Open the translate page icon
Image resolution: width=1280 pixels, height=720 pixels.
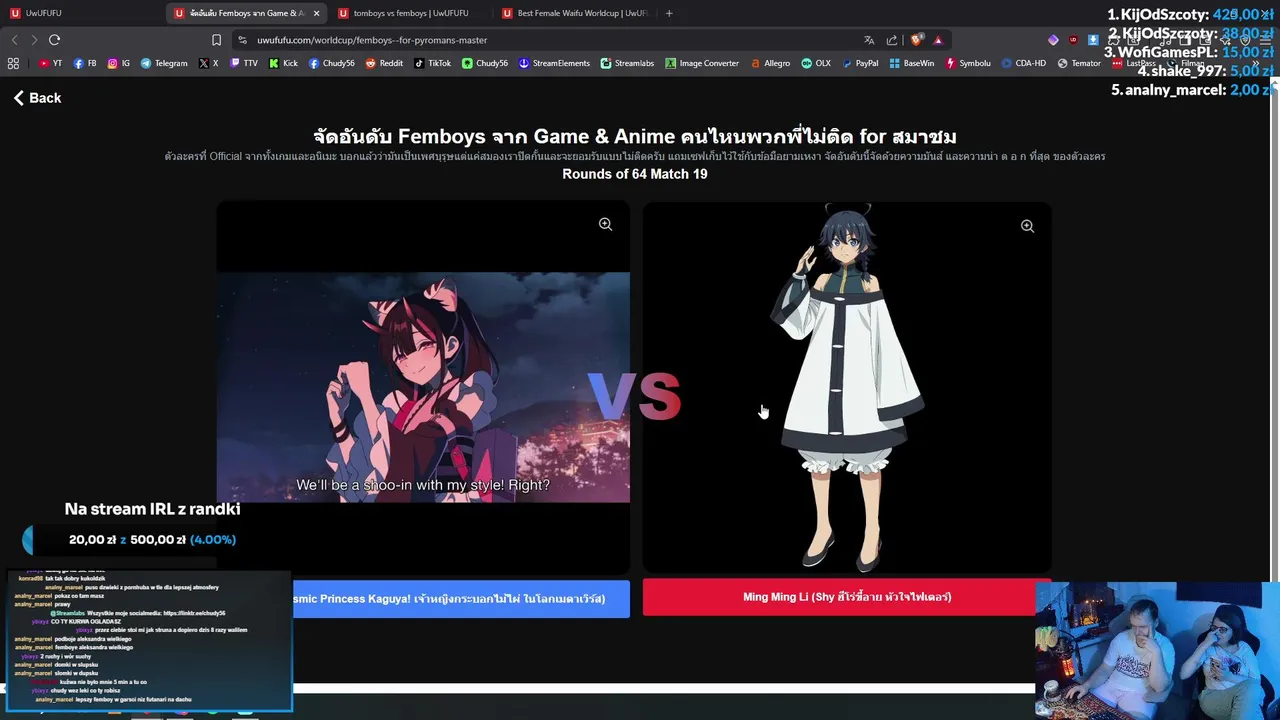(x=869, y=40)
